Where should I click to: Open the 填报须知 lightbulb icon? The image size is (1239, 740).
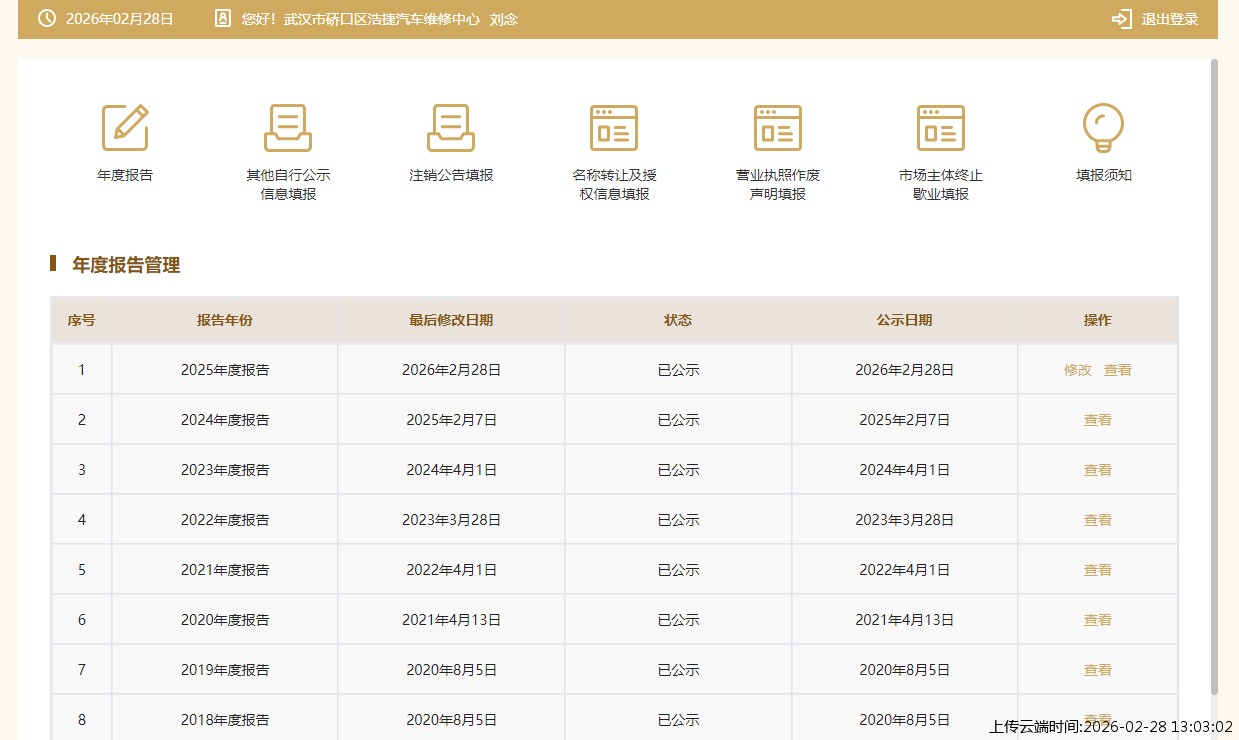[x=1103, y=128]
